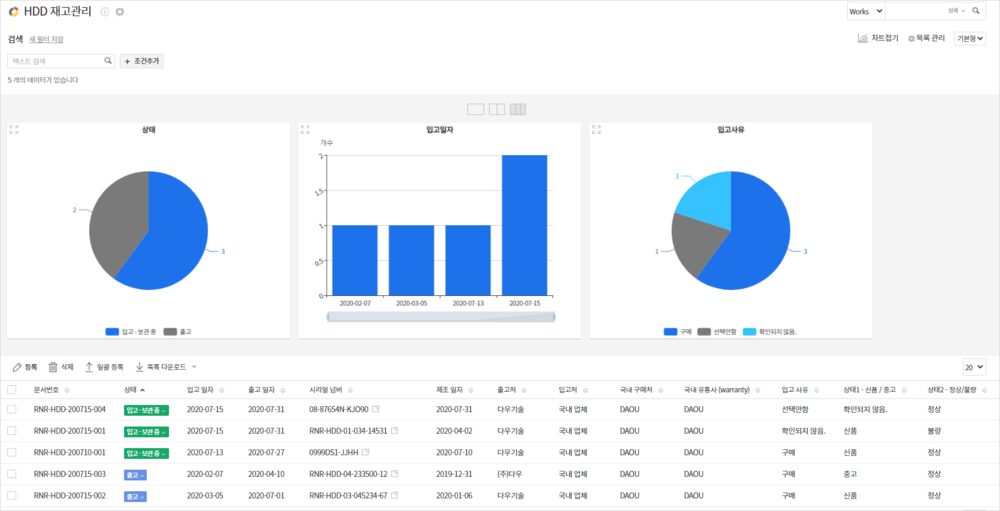Open the Works dropdown in top search
The height and width of the screenshot is (511, 1000).
(865, 11)
